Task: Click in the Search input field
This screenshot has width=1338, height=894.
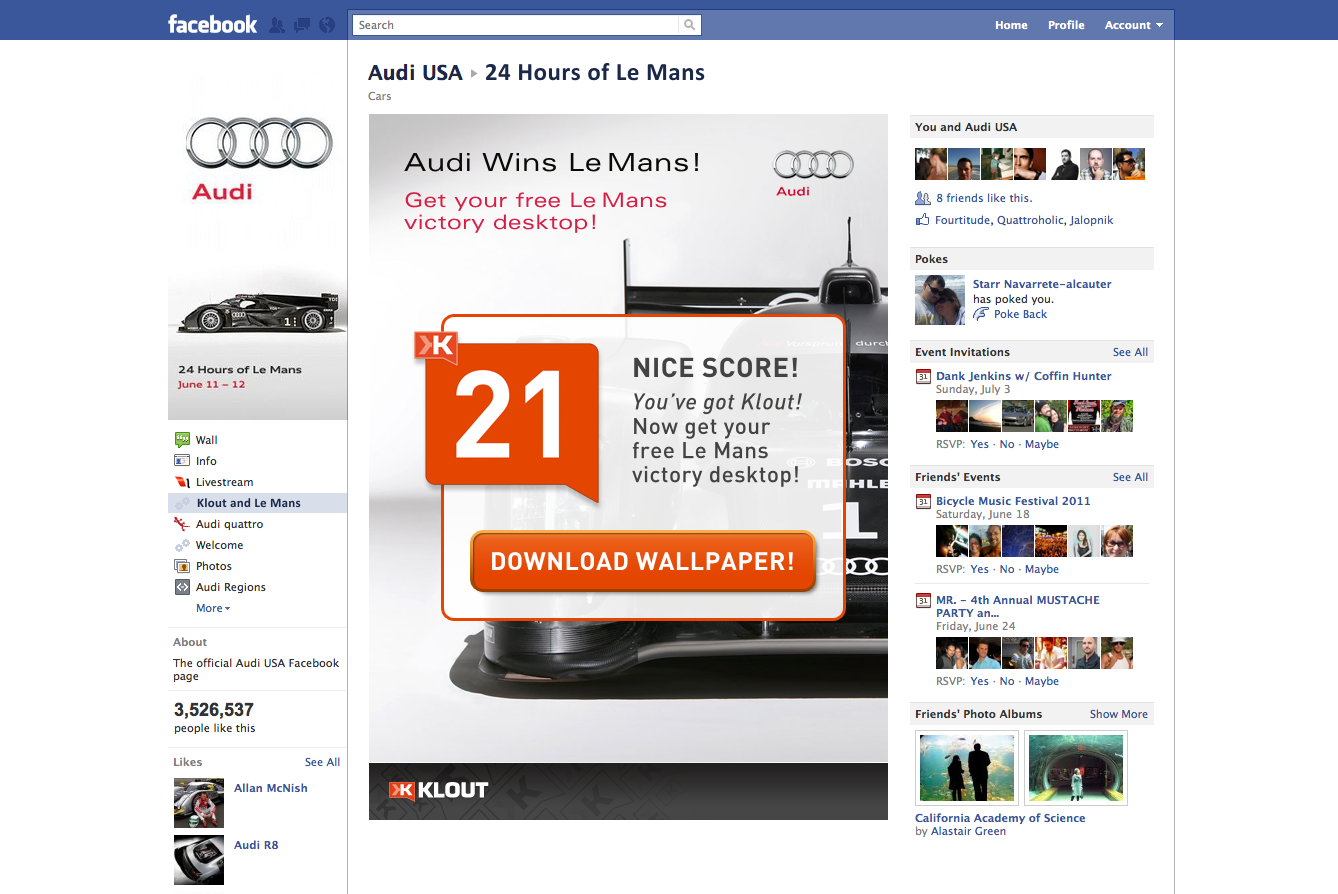Action: click(515, 25)
